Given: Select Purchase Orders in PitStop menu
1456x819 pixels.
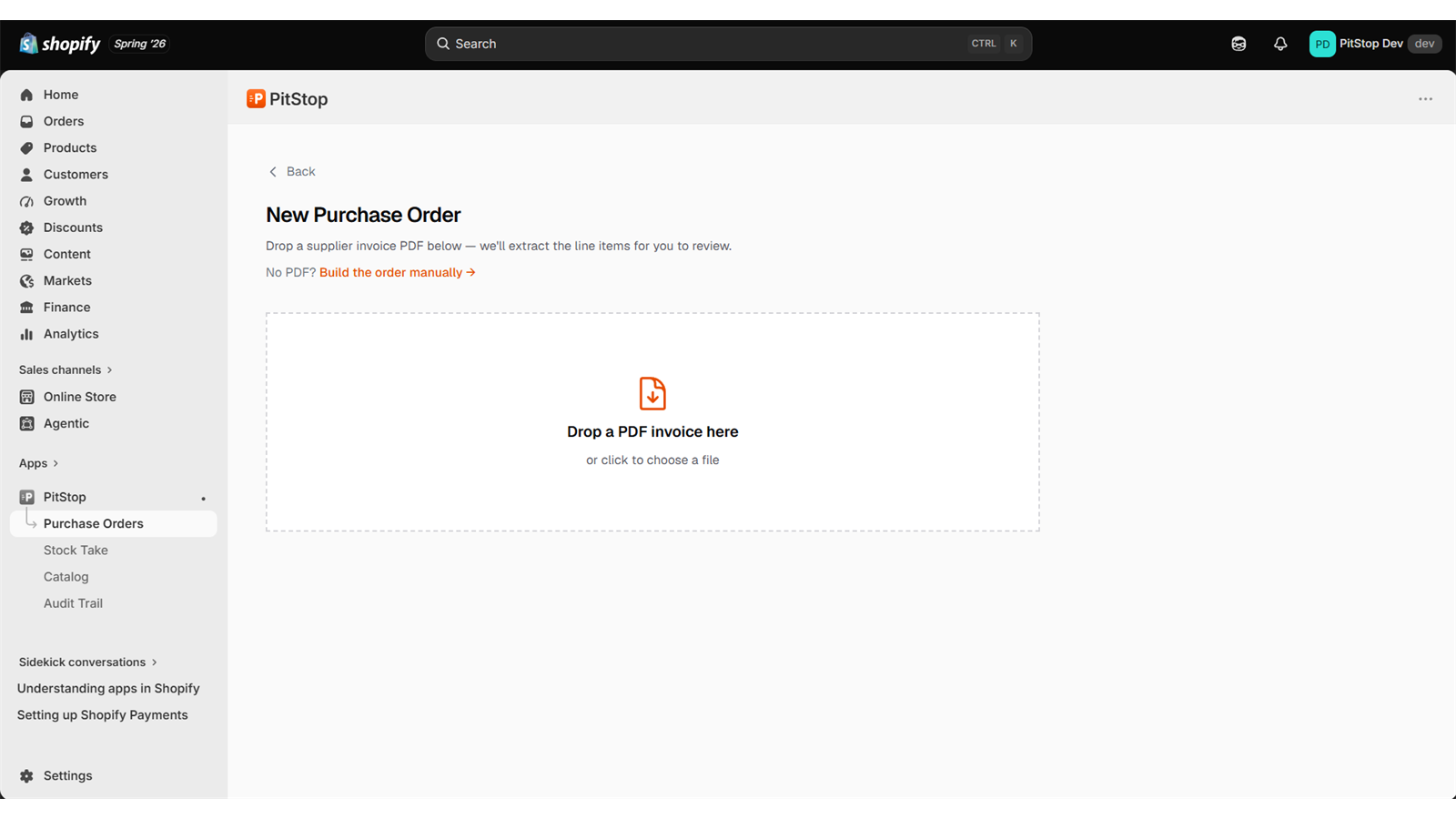Looking at the screenshot, I should 114,523.
